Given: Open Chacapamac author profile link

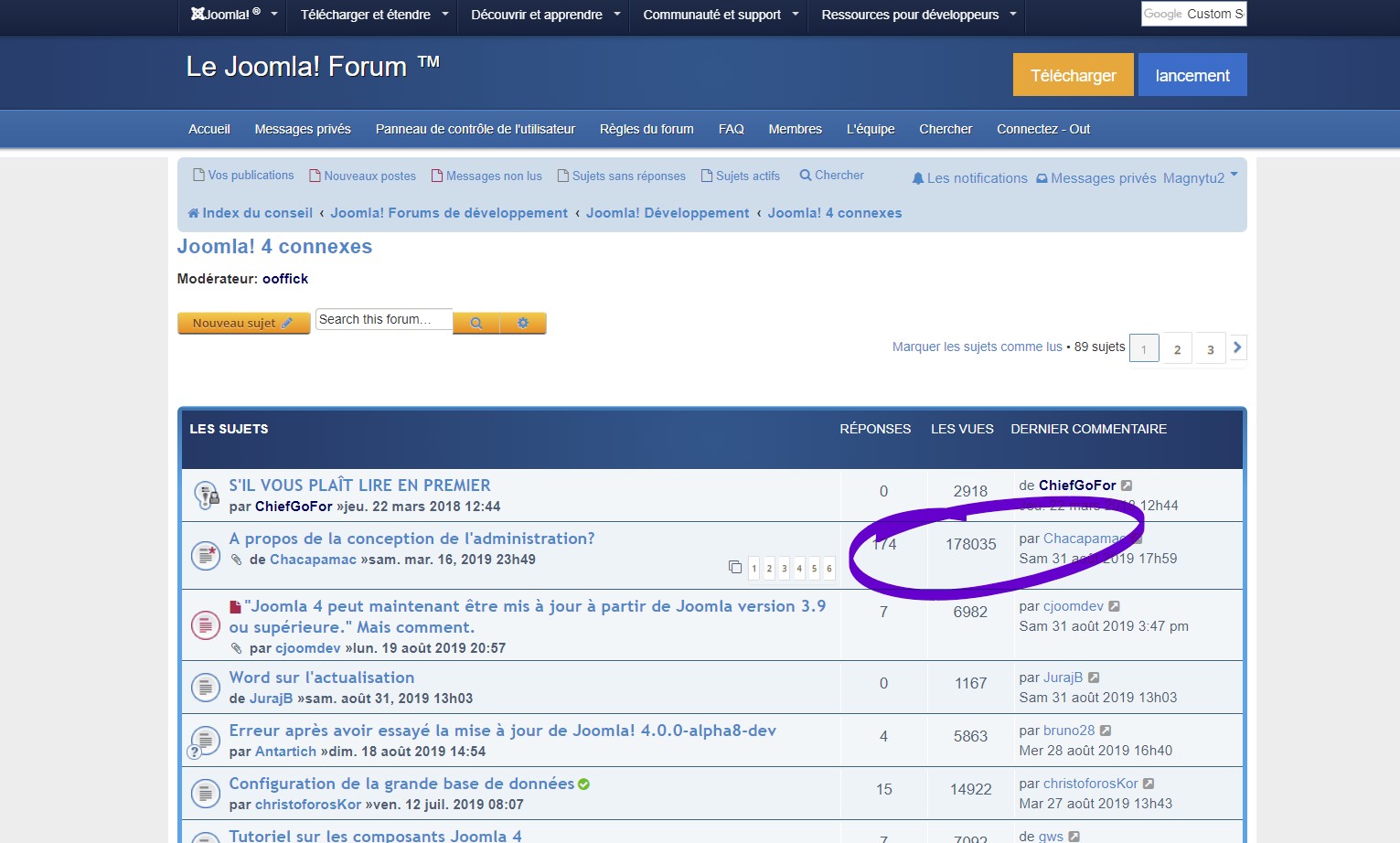Looking at the screenshot, I should point(313,560).
